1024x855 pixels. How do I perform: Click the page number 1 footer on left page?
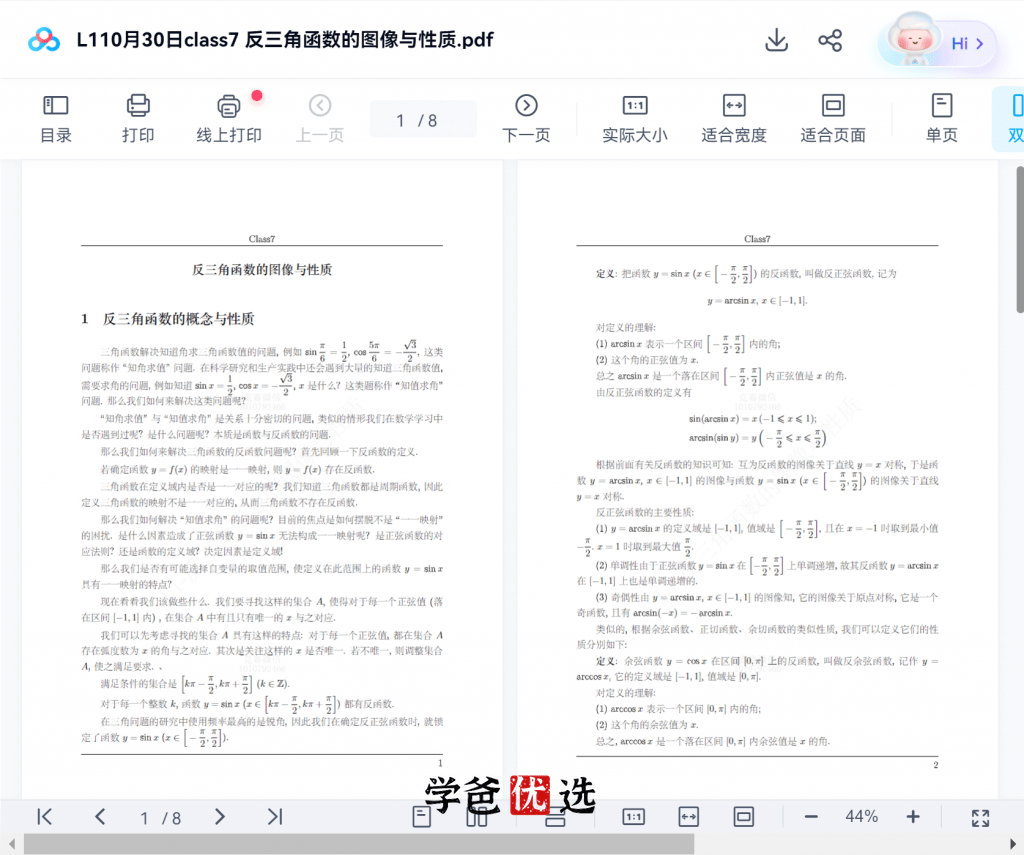[440, 763]
